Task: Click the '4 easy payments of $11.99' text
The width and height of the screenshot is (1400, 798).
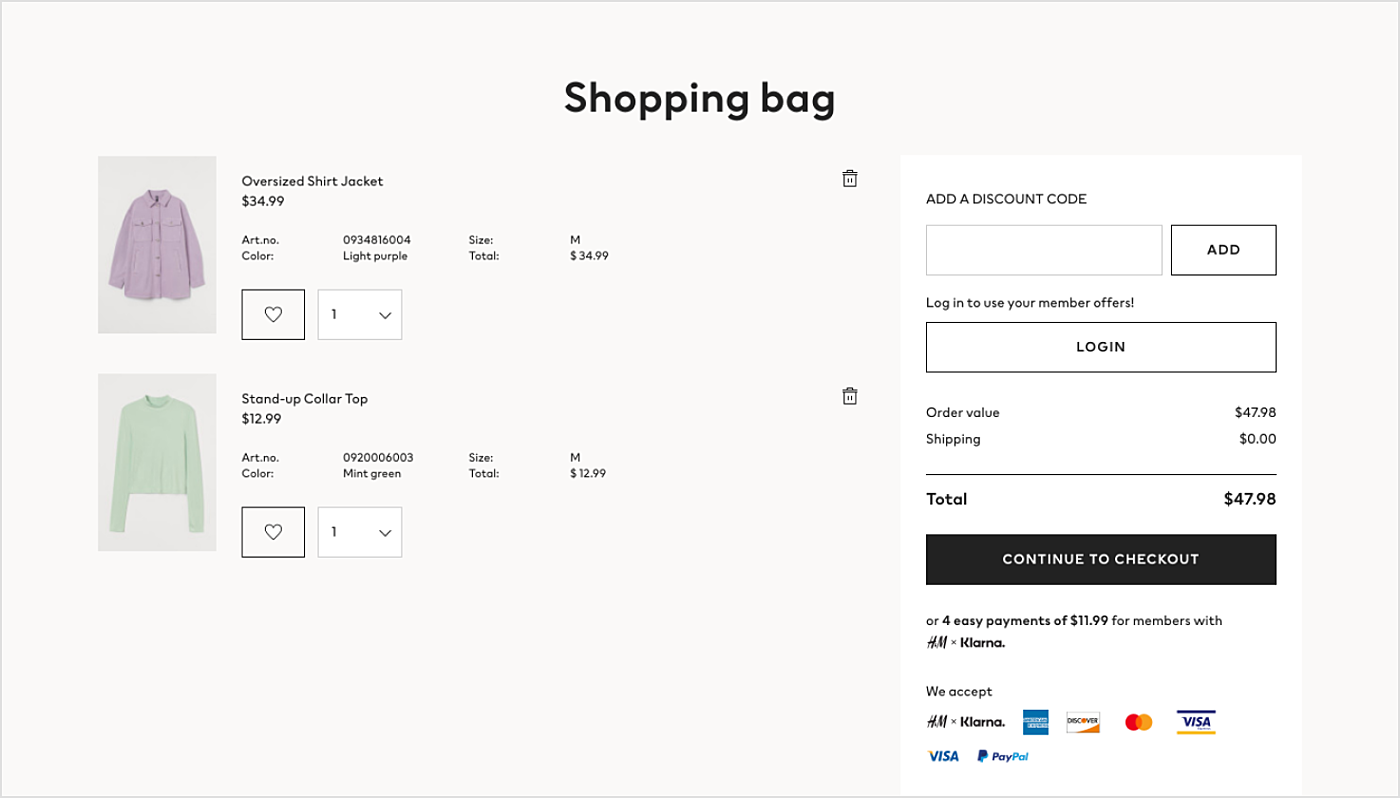Action: [x=1025, y=620]
